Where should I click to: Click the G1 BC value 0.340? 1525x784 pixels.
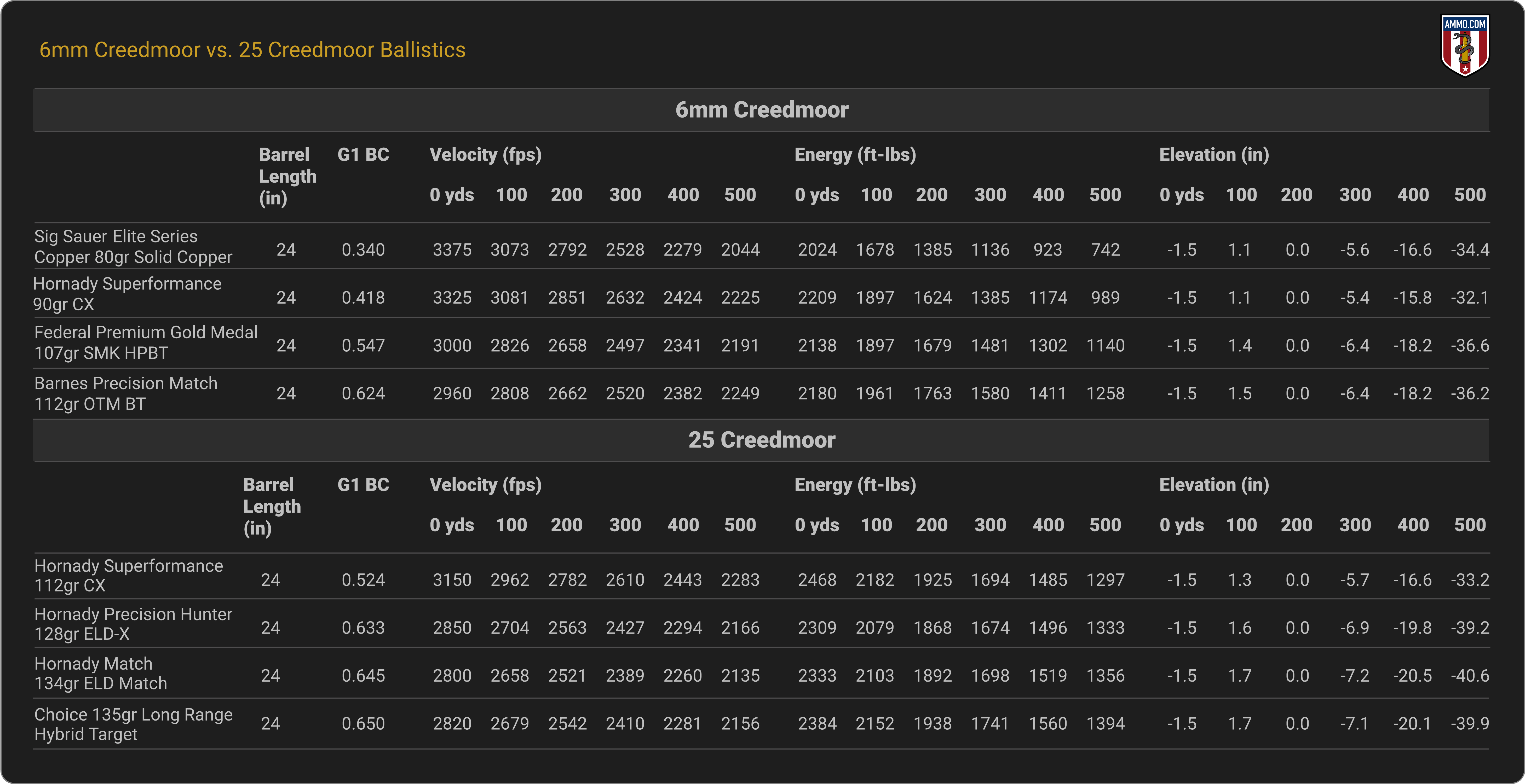[x=363, y=250]
